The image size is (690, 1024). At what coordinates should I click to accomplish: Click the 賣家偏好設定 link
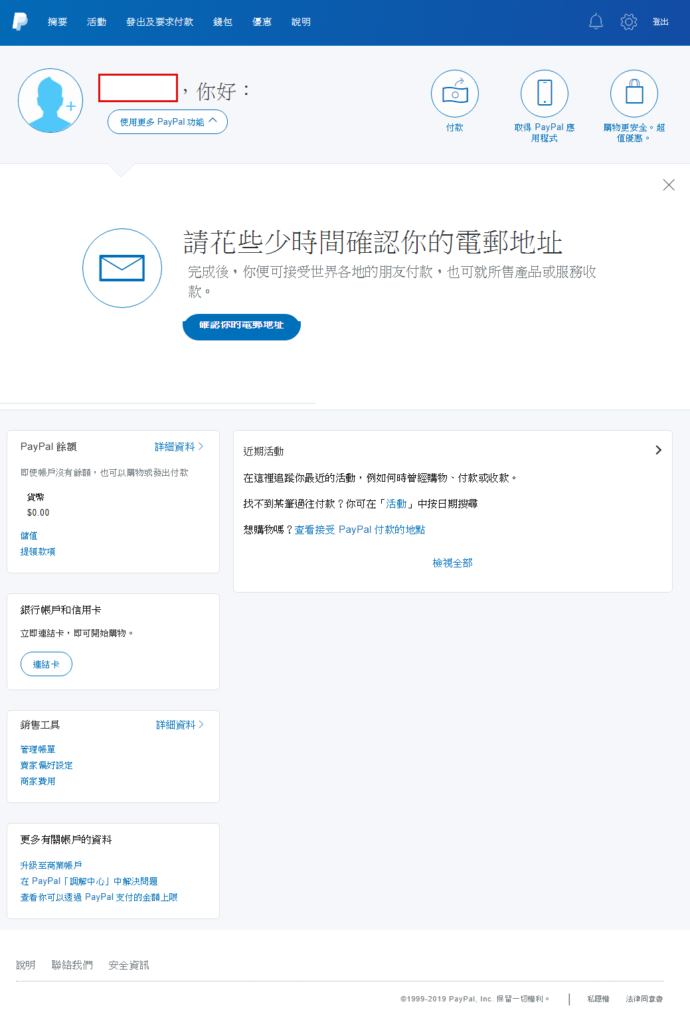point(46,765)
